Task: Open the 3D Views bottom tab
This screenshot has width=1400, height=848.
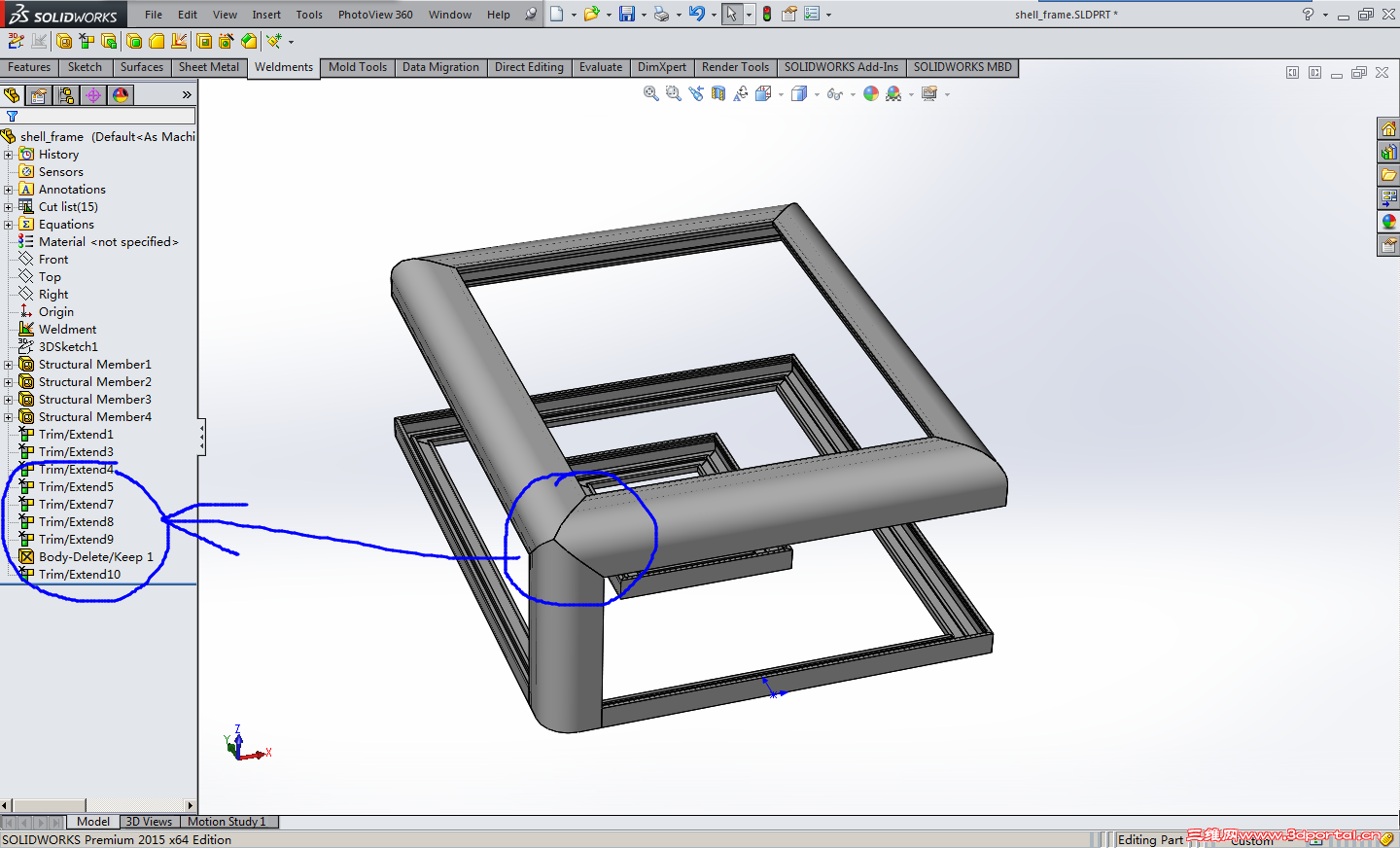Action: pos(149,822)
